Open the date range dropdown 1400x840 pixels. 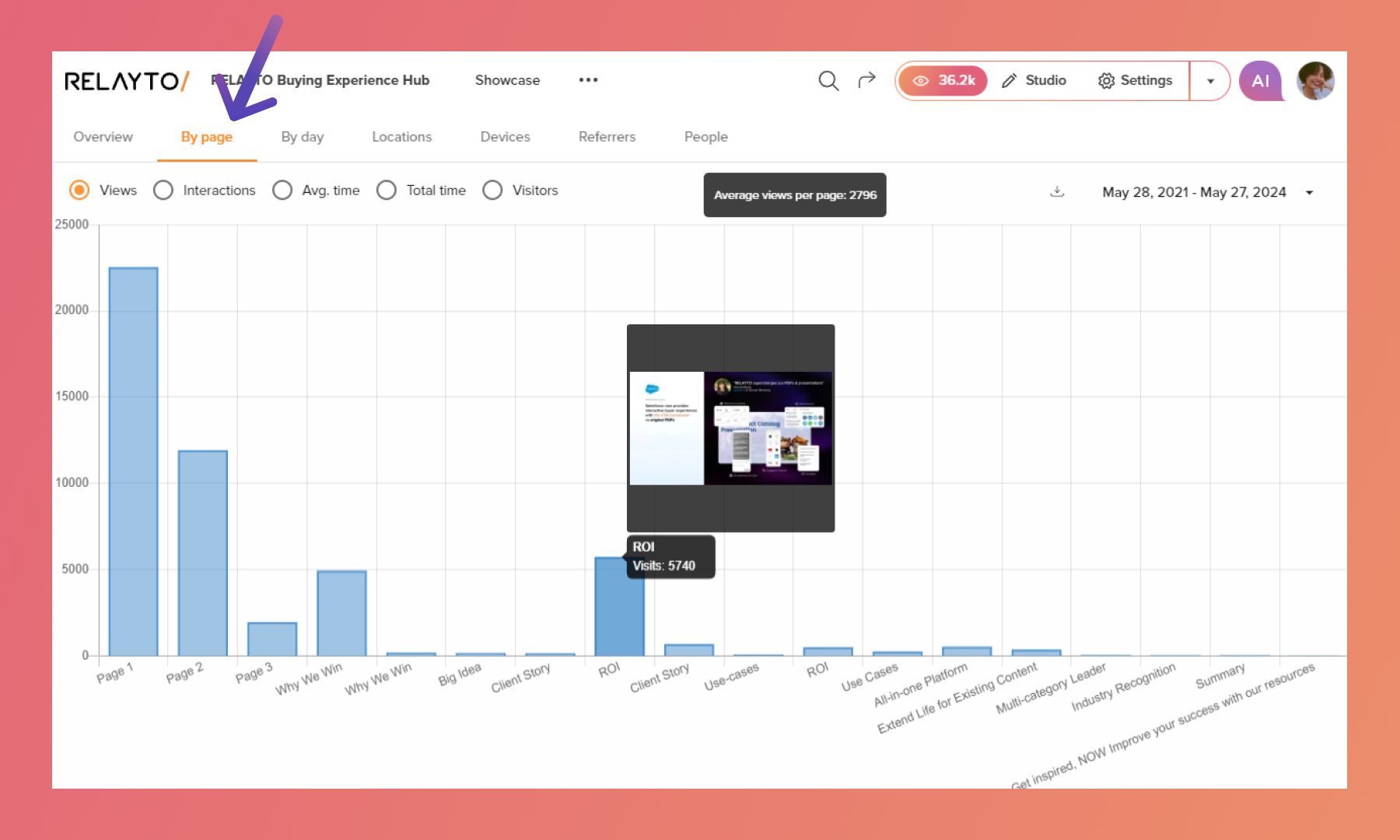pyautogui.click(x=1309, y=193)
